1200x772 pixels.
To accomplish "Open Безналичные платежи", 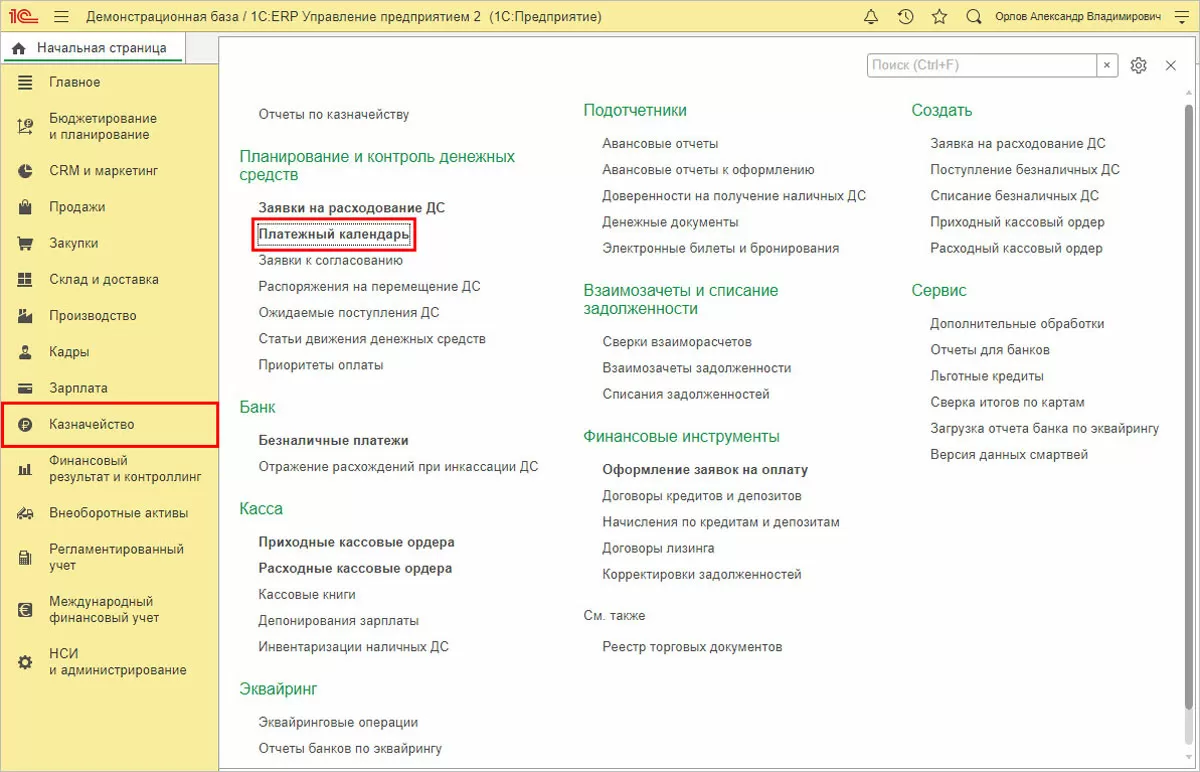I will click(x=333, y=440).
